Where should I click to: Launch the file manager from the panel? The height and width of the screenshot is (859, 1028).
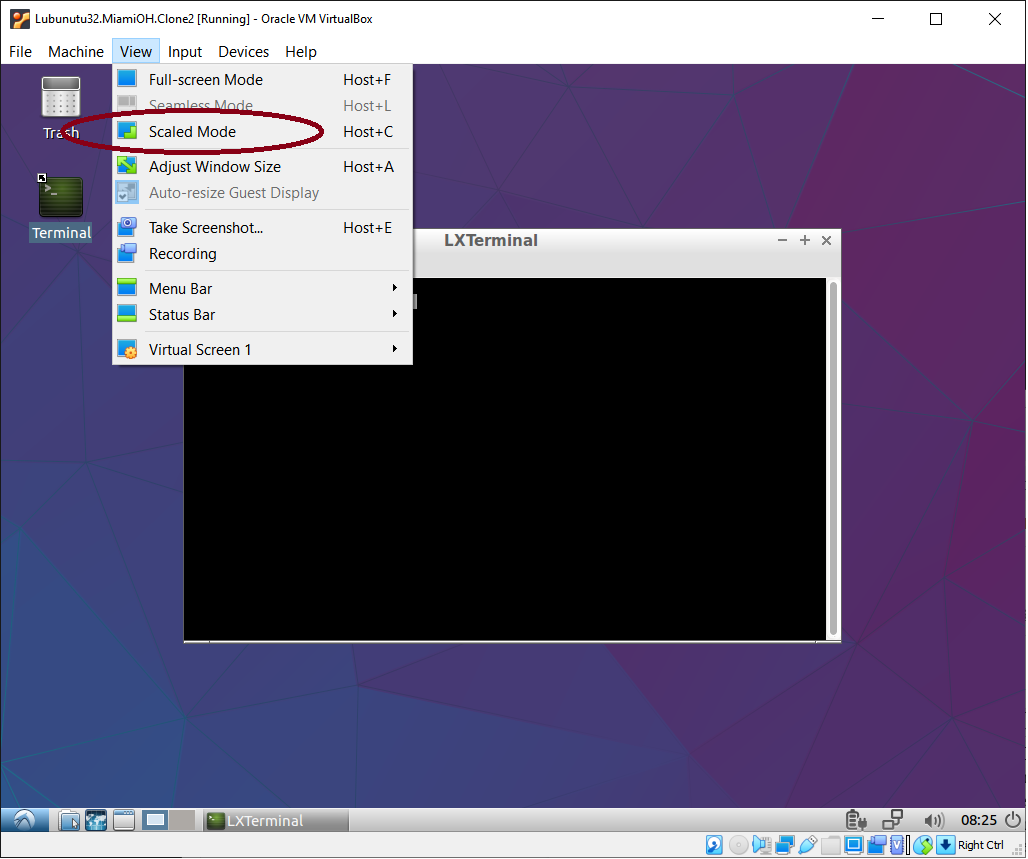pyautogui.click(x=69, y=820)
